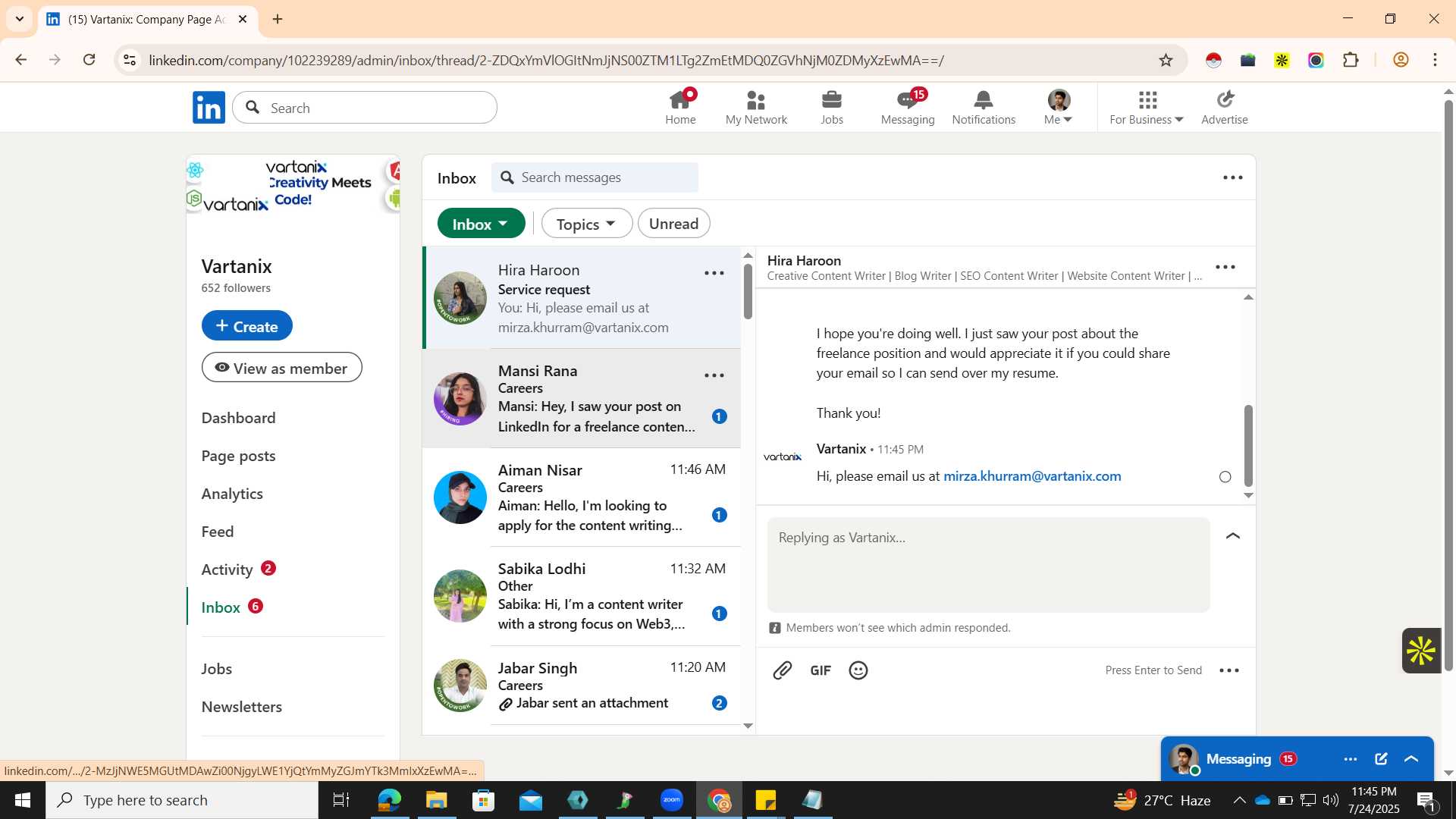Open Windows Start menu
This screenshot has height=819, width=1456.
22,800
